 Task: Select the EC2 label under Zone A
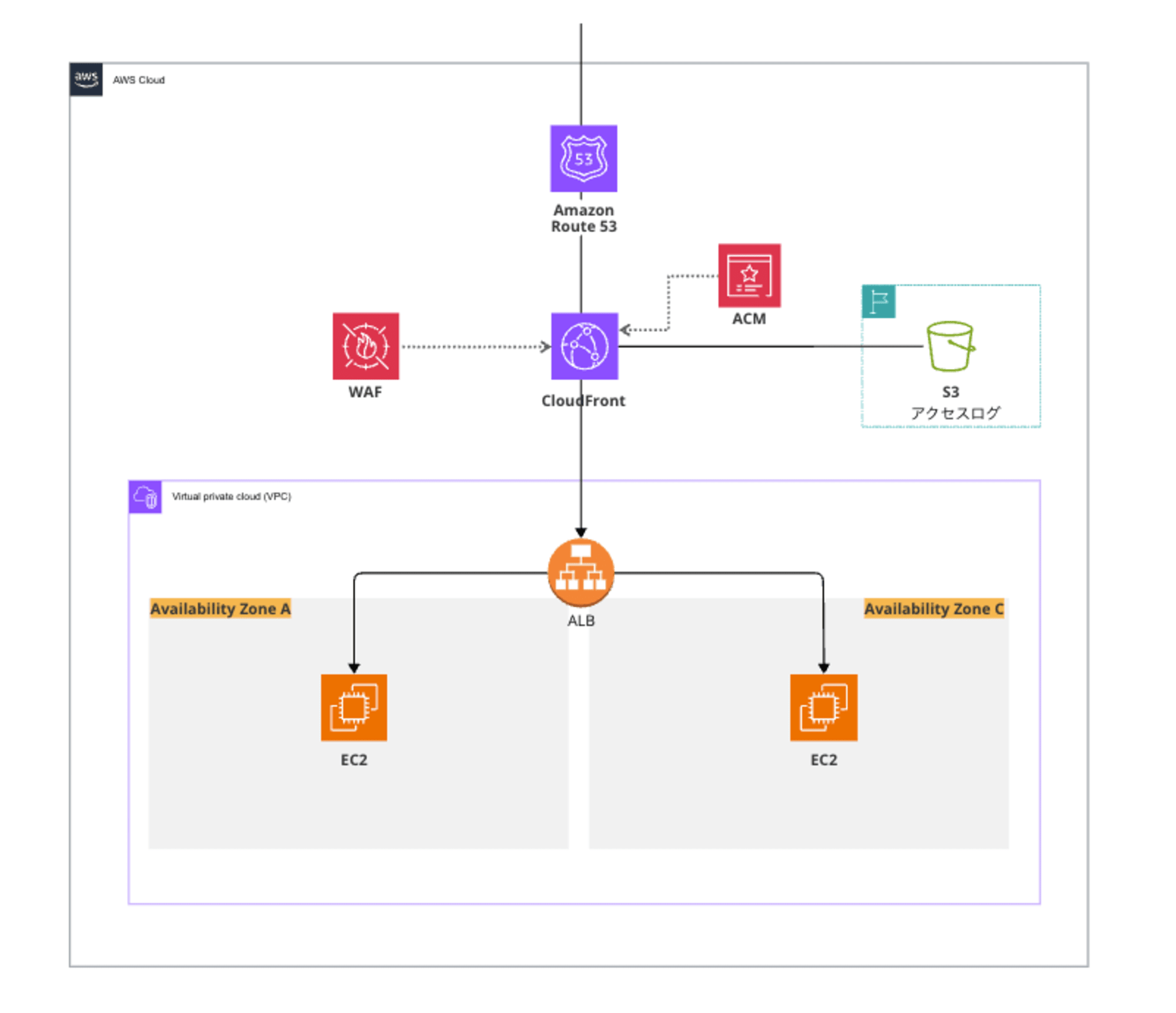(354, 760)
